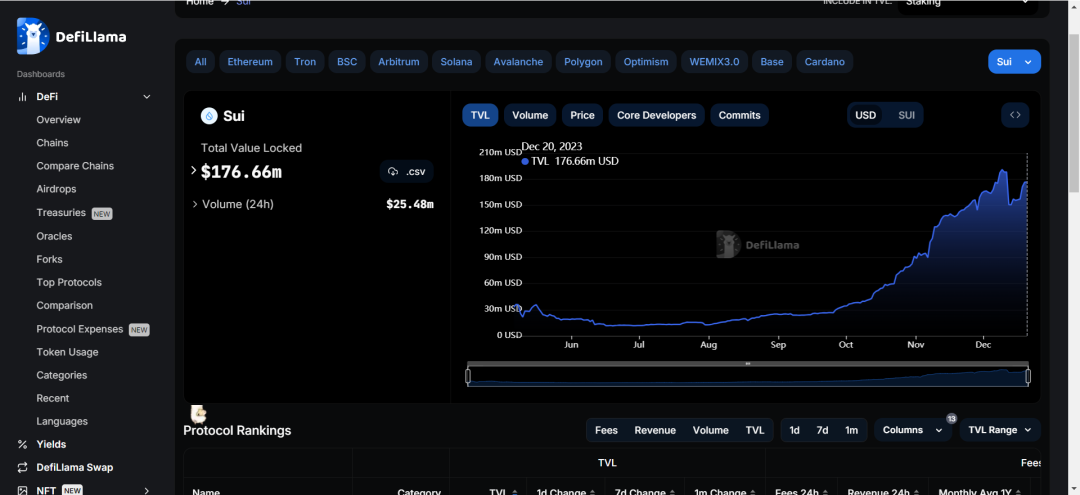Click the NFT image icon
Screen dimensions: 1080x495
pos(22,490)
